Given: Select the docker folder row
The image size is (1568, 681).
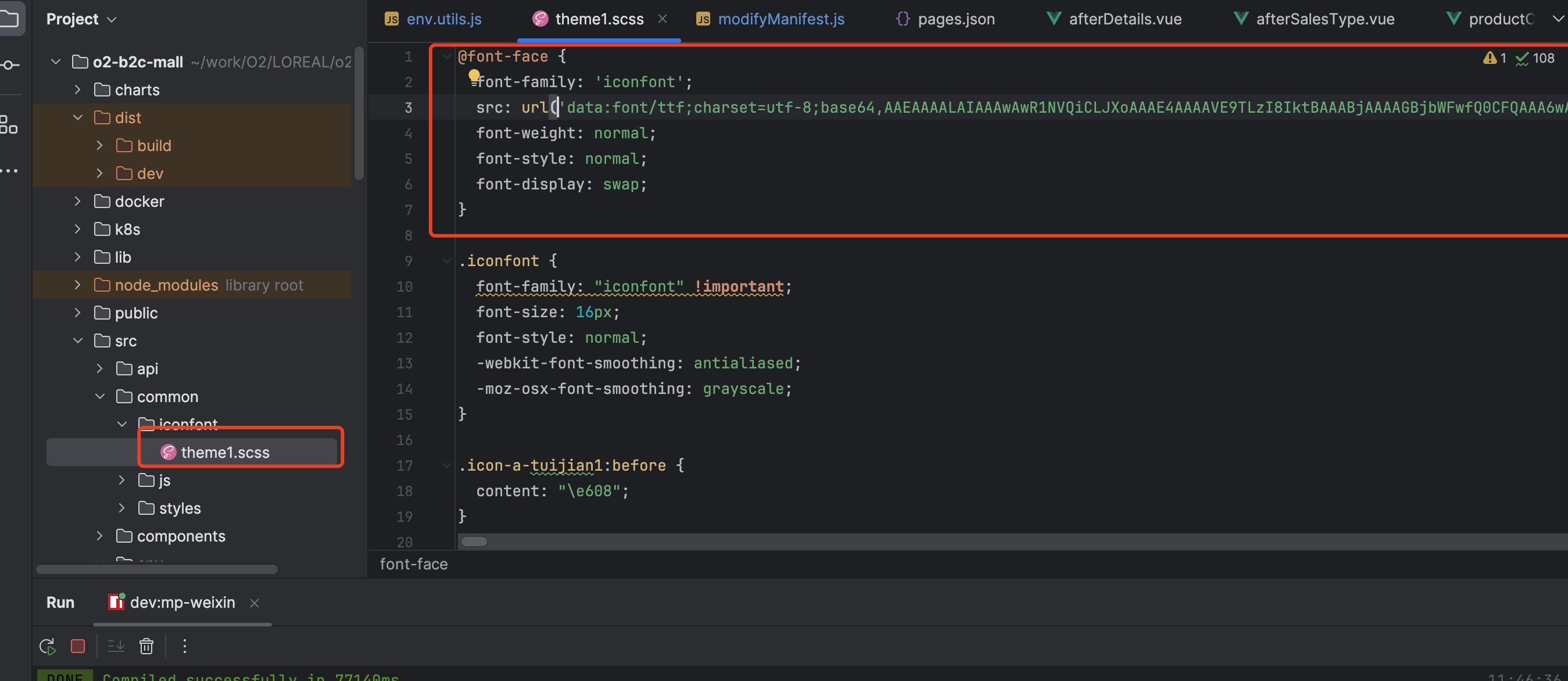Looking at the screenshot, I should [192, 202].
